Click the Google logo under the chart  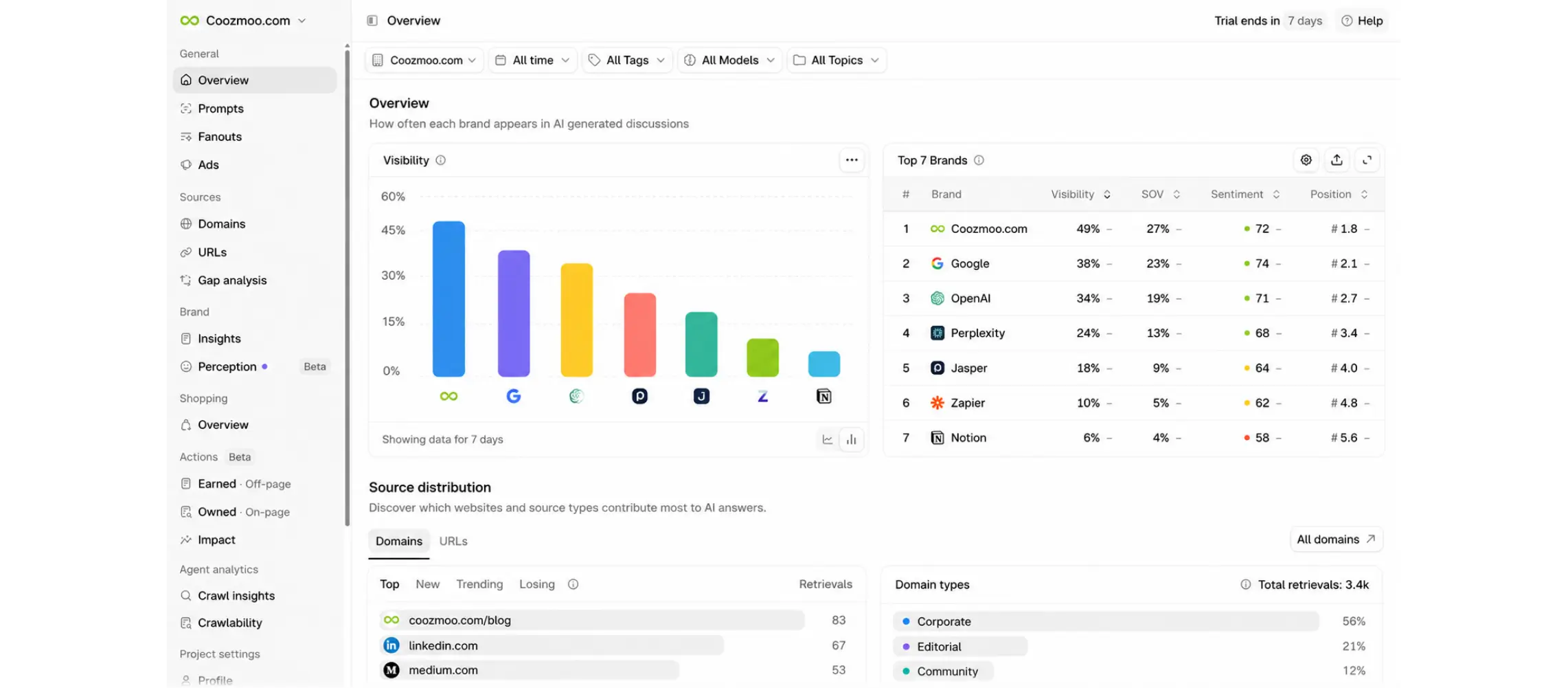click(x=514, y=397)
